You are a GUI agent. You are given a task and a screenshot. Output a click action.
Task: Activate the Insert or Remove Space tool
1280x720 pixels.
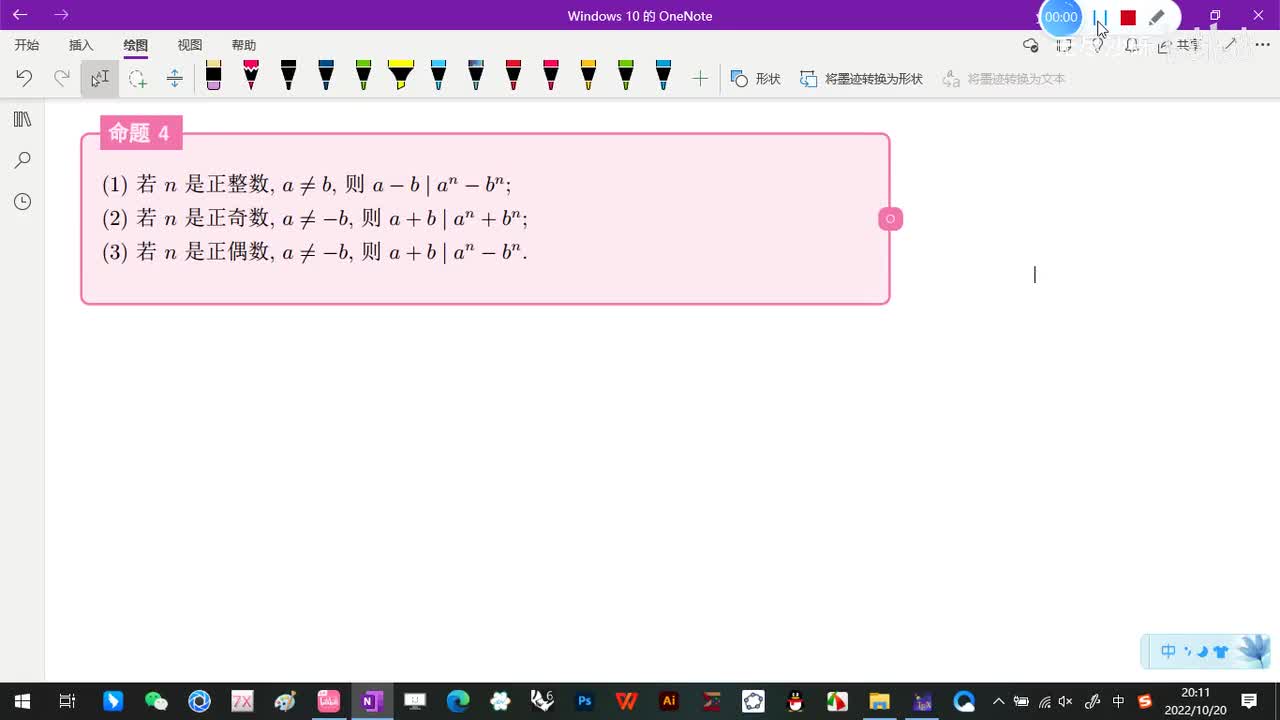tap(175, 78)
